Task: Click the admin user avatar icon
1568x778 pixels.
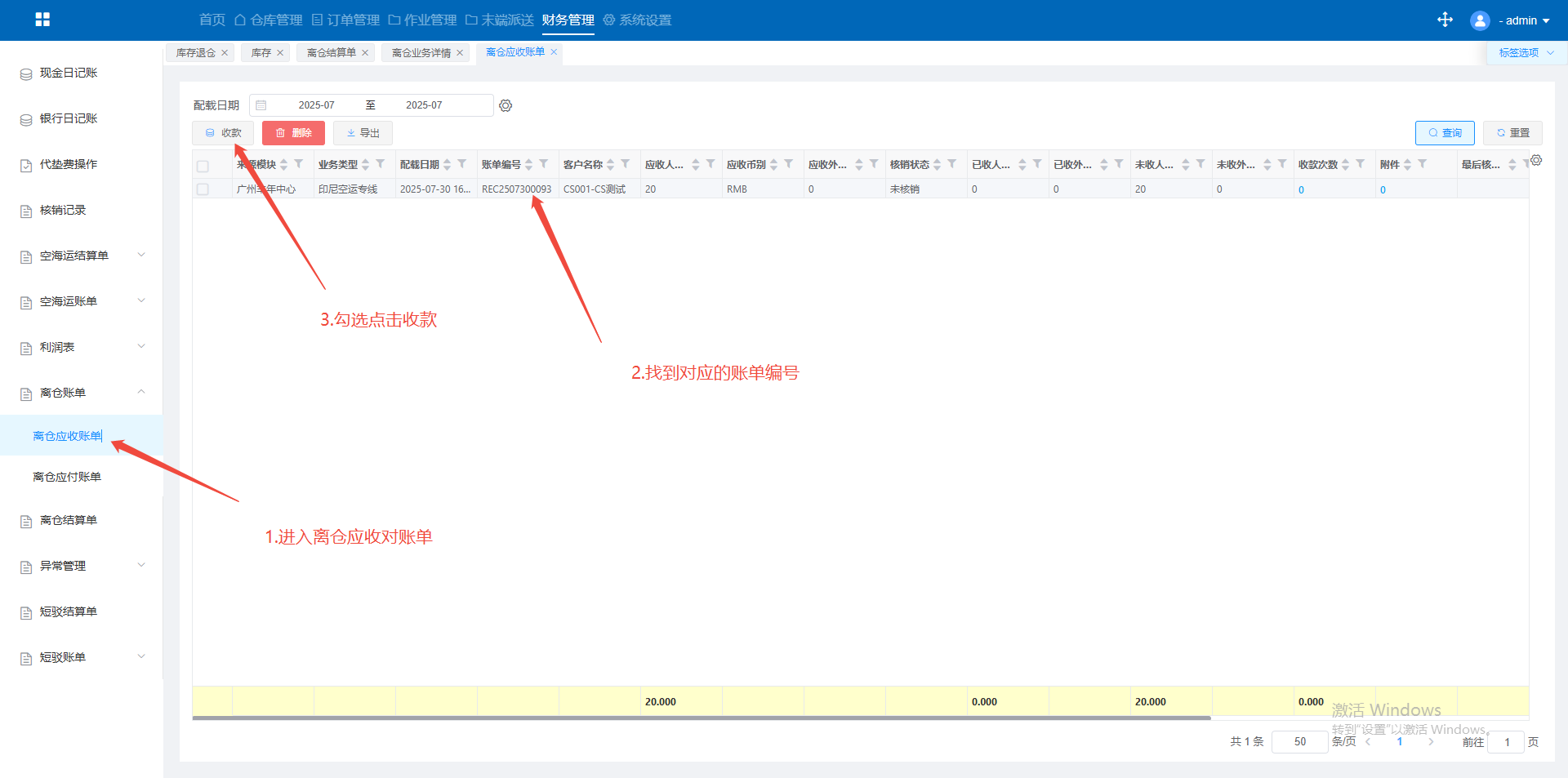Action: 1480,20
